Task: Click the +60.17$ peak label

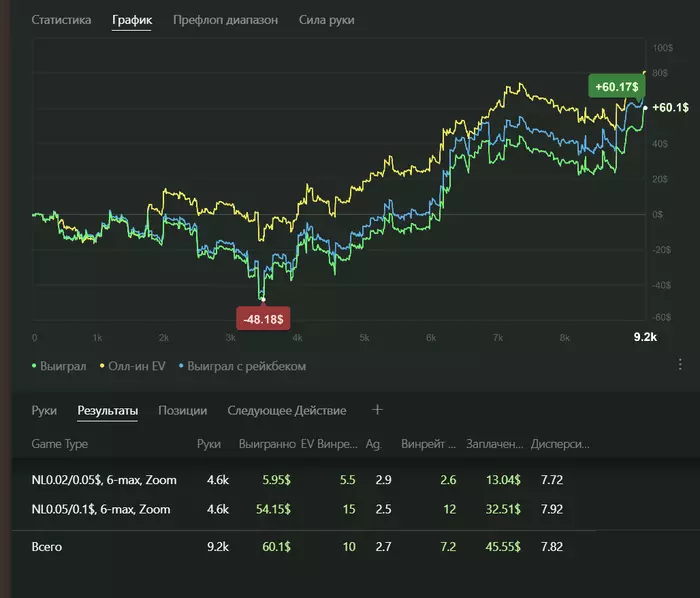Action: [x=617, y=87]
